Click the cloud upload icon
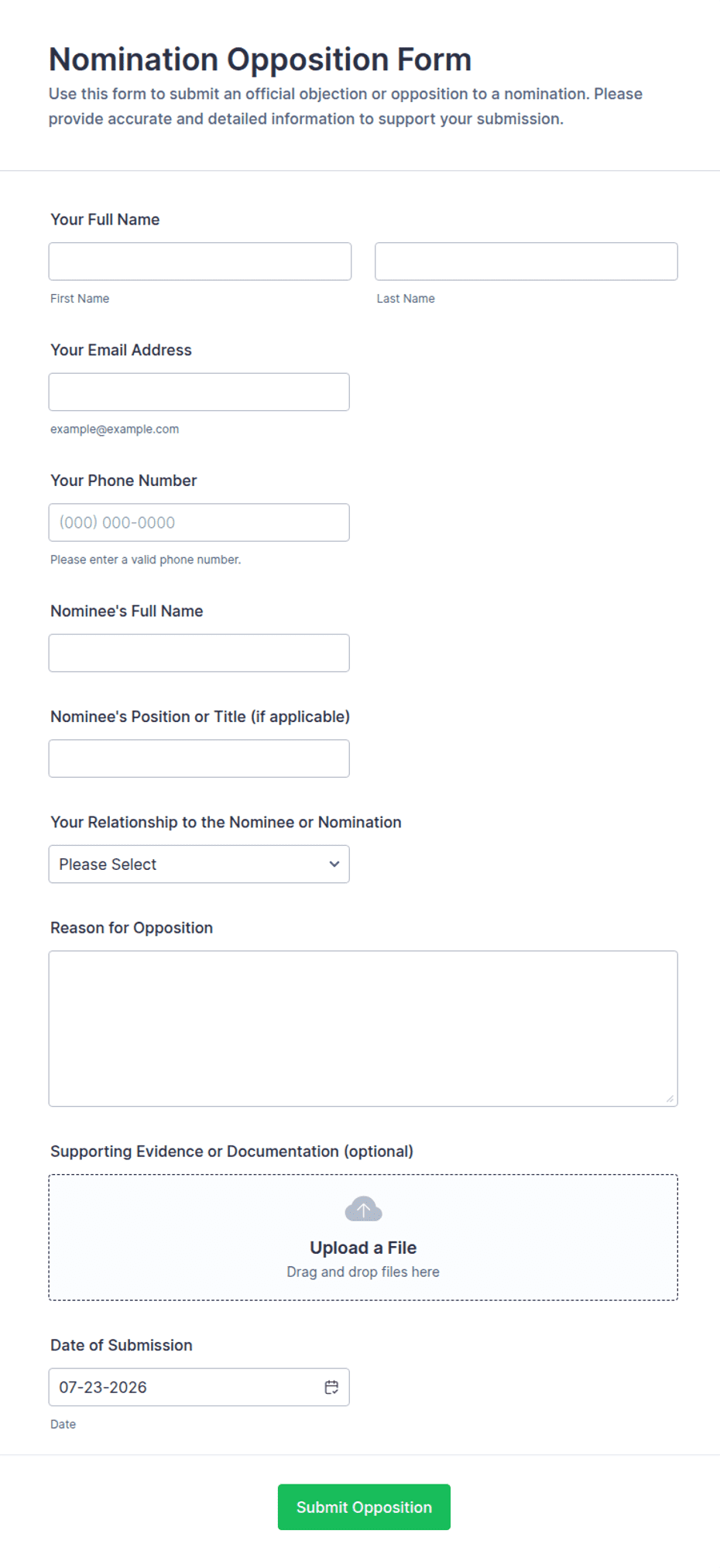This screenshot has width=720, height=1568. click(363, 1209)
